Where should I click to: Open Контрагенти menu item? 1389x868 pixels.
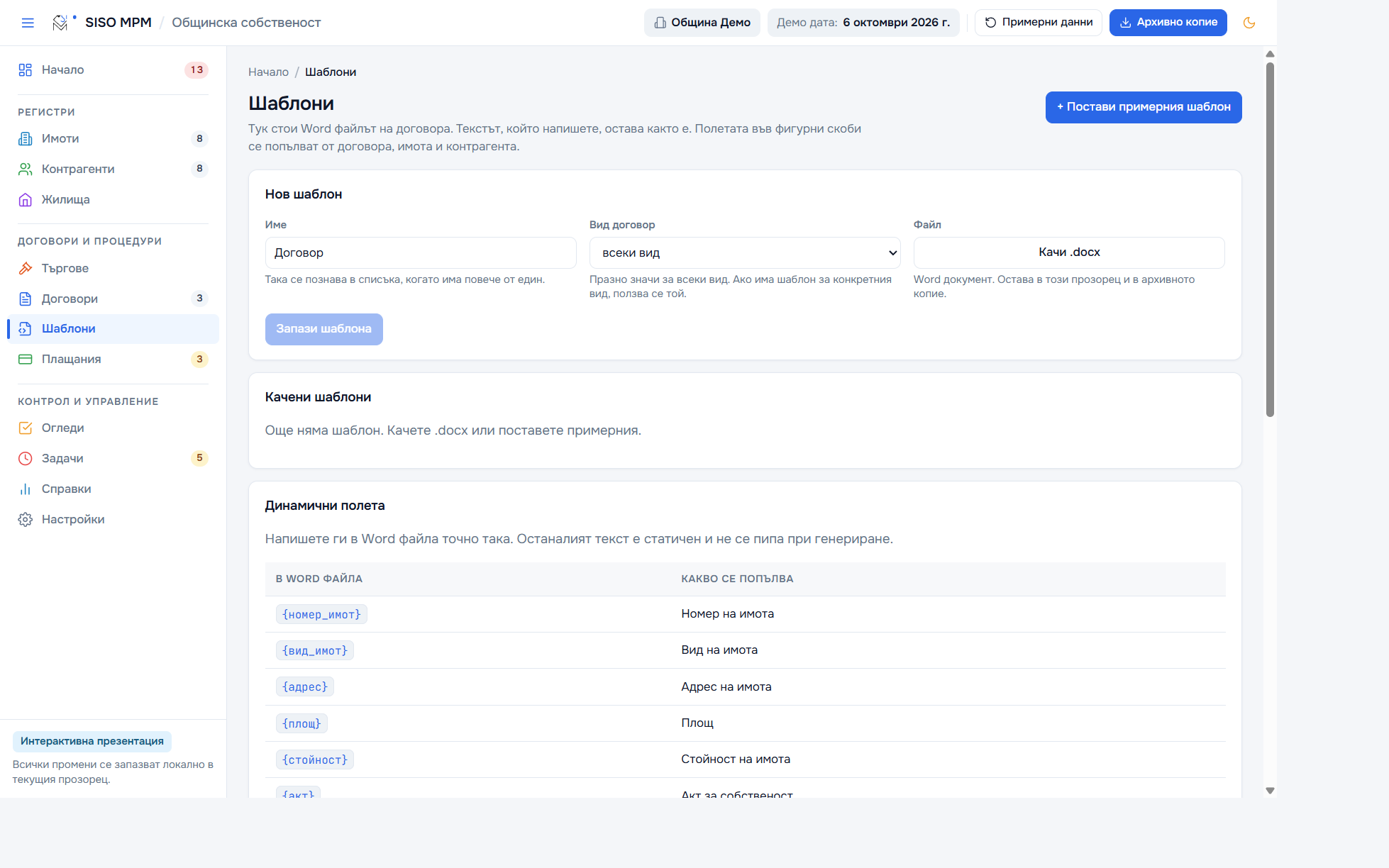point(113,169)
